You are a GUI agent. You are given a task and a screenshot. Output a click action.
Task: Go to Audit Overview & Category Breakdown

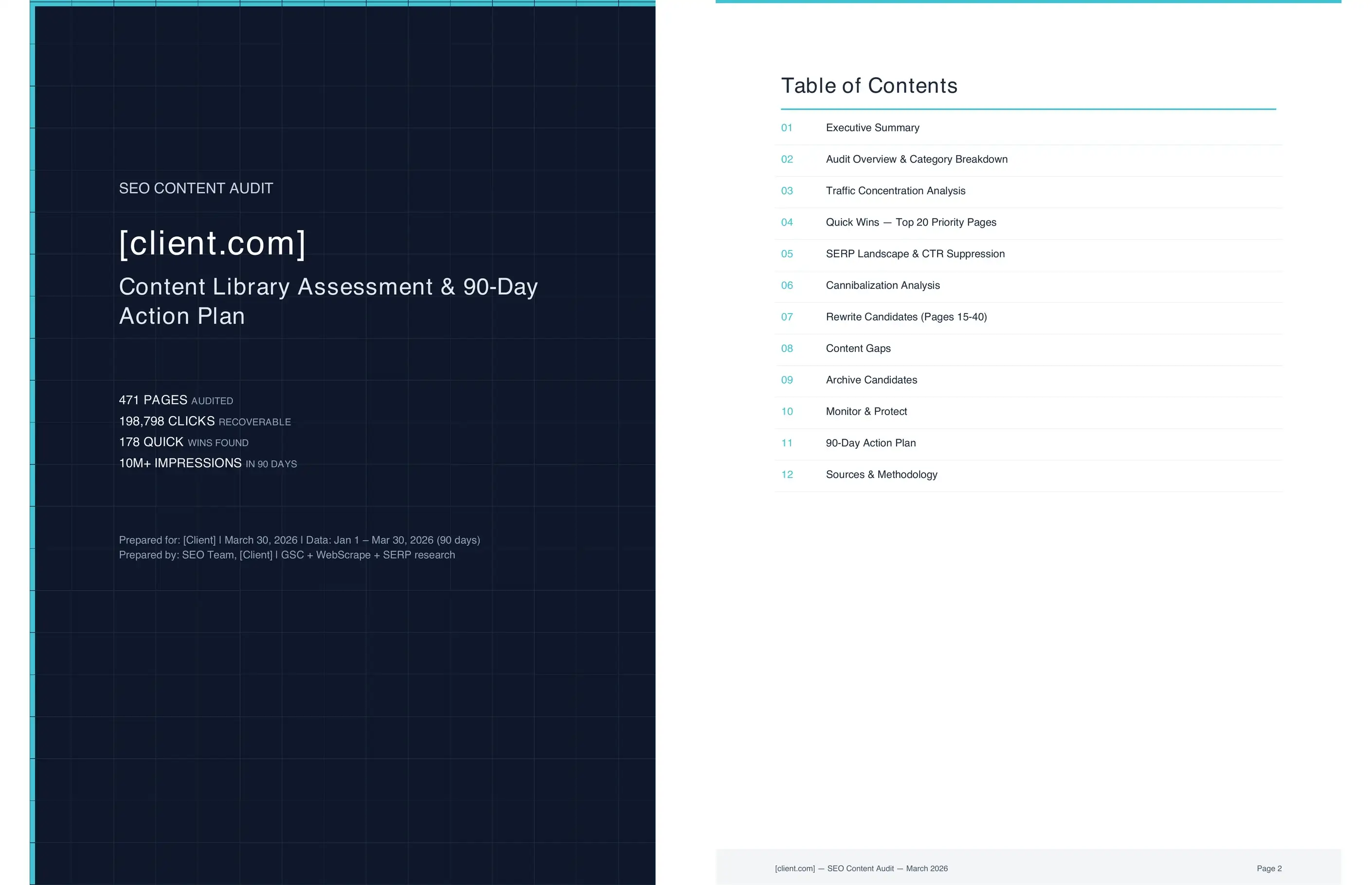[x=916, y=159]
